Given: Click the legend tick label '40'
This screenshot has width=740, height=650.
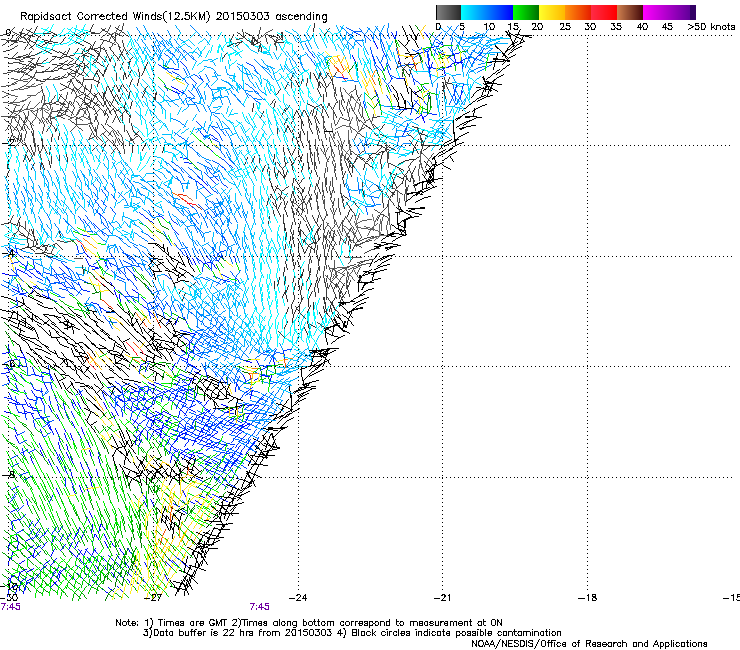Looking at the screenshot, I should (642, 27).
